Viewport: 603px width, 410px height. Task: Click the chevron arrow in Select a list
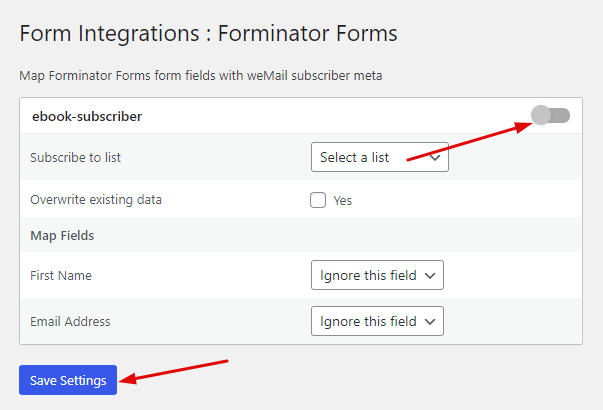pos(435,158)
